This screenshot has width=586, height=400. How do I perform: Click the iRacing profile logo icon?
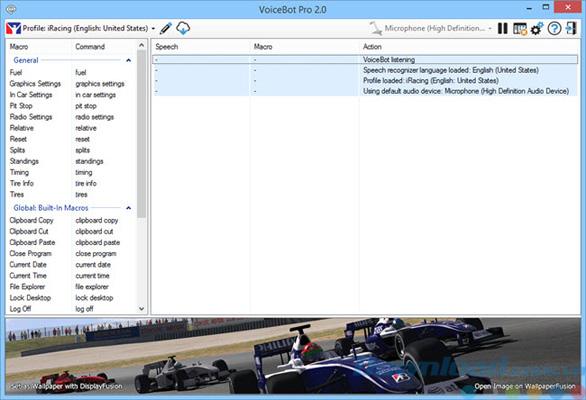click(x=13, y=28)
